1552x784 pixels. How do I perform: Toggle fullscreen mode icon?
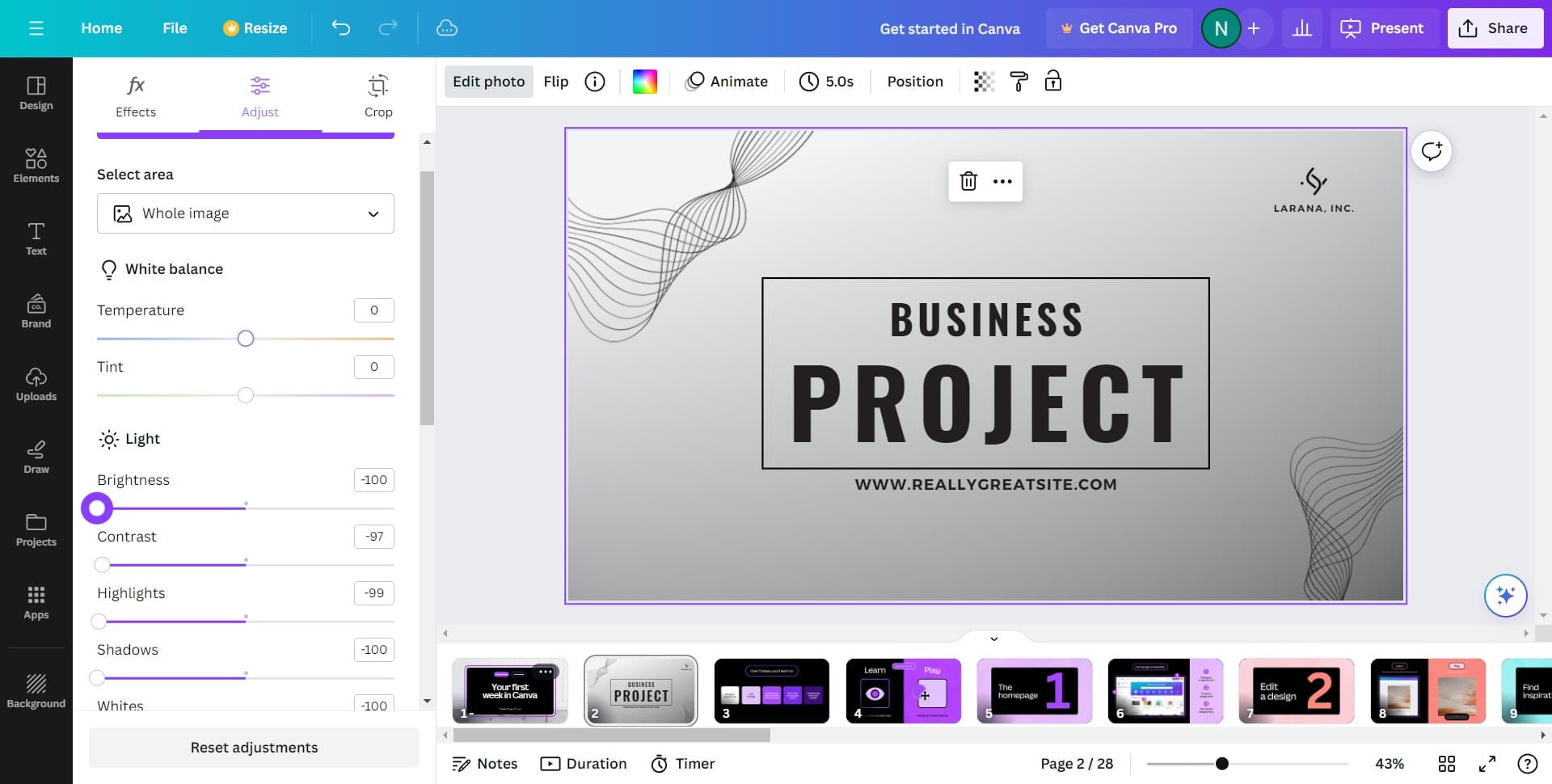(1487, 764)
